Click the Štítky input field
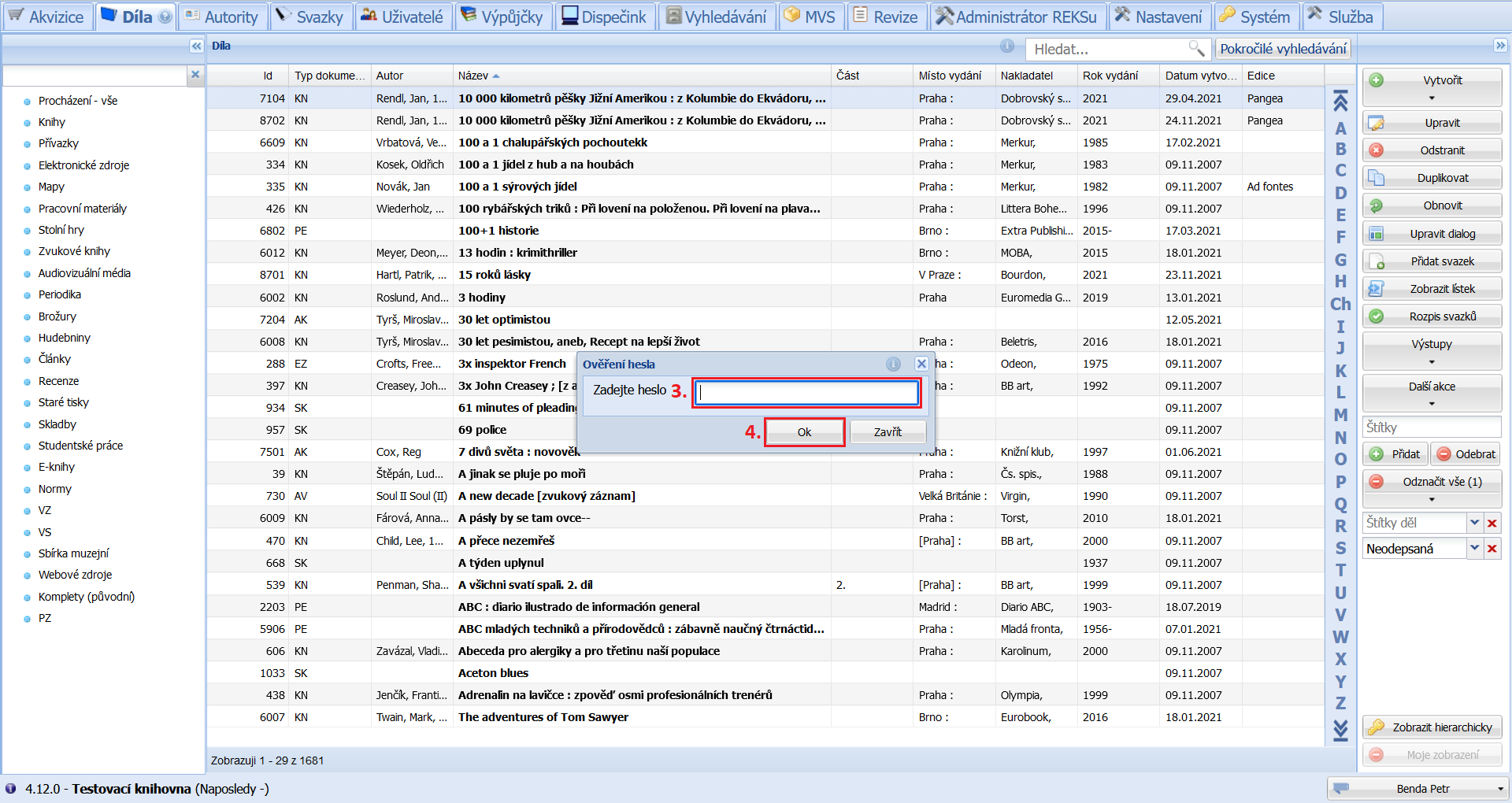 pos(1432,427)
